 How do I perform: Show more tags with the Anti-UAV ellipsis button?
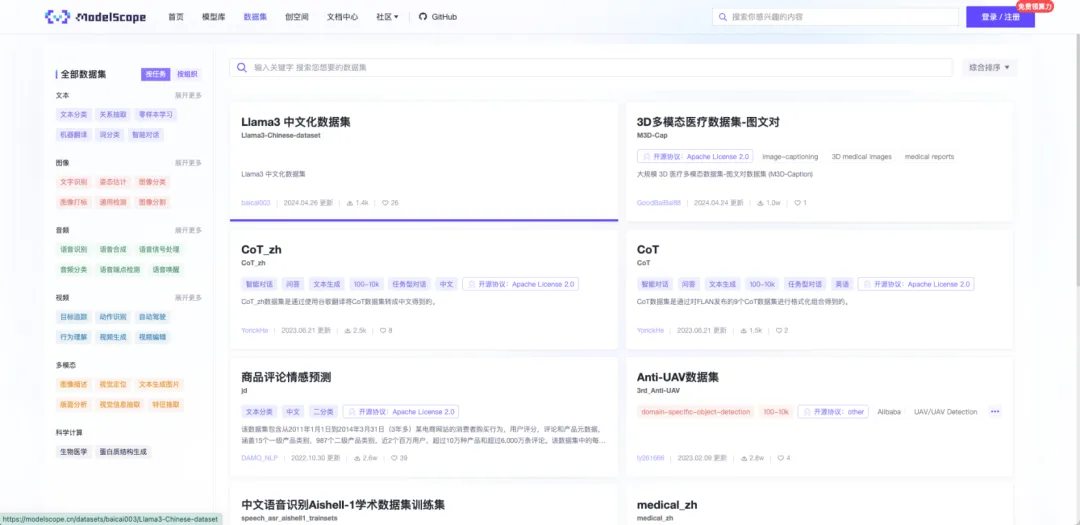(995, 411)
